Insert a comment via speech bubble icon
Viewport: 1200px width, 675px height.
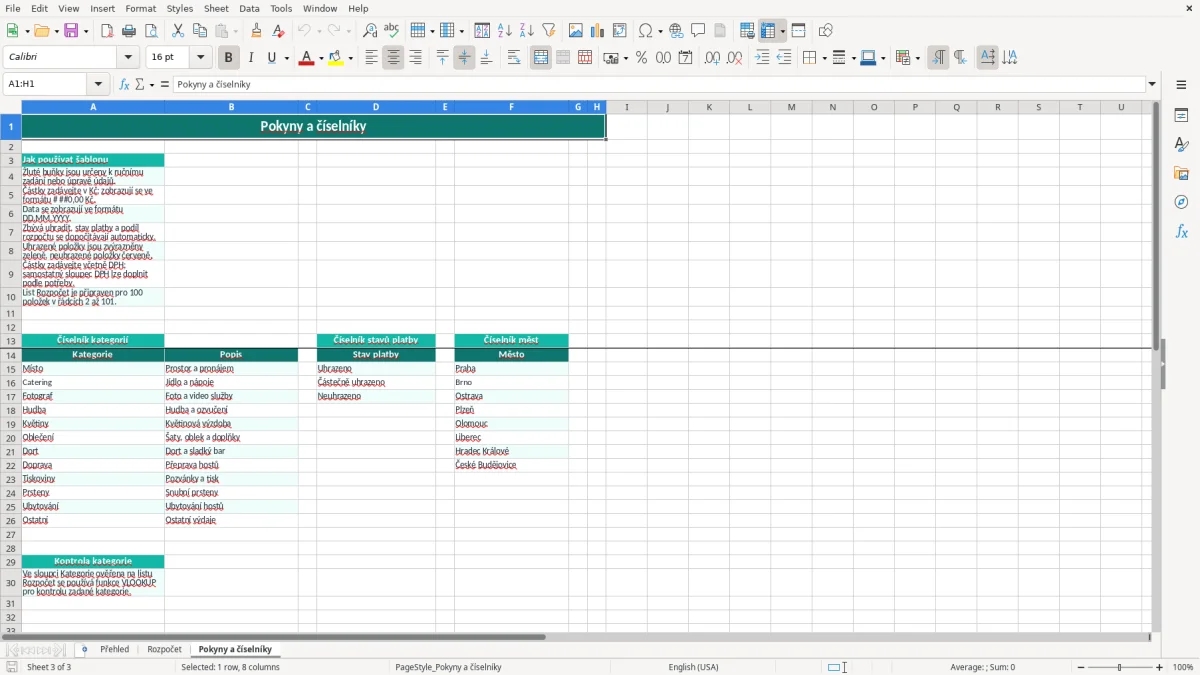698,31
